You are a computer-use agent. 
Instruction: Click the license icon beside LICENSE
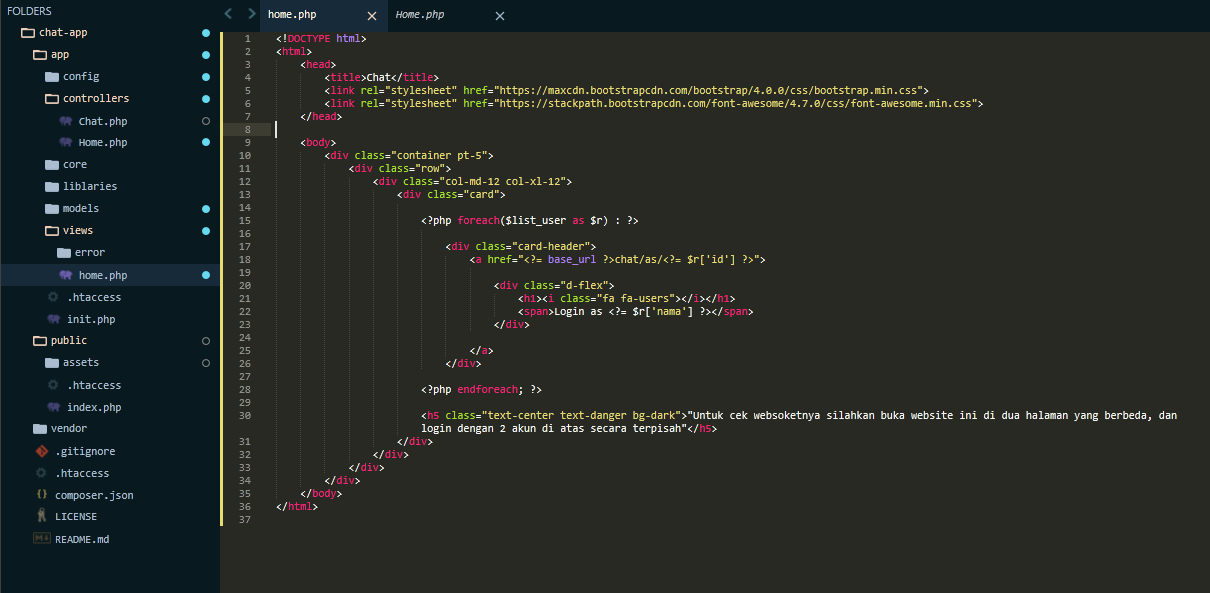click(x=41, y=516)
